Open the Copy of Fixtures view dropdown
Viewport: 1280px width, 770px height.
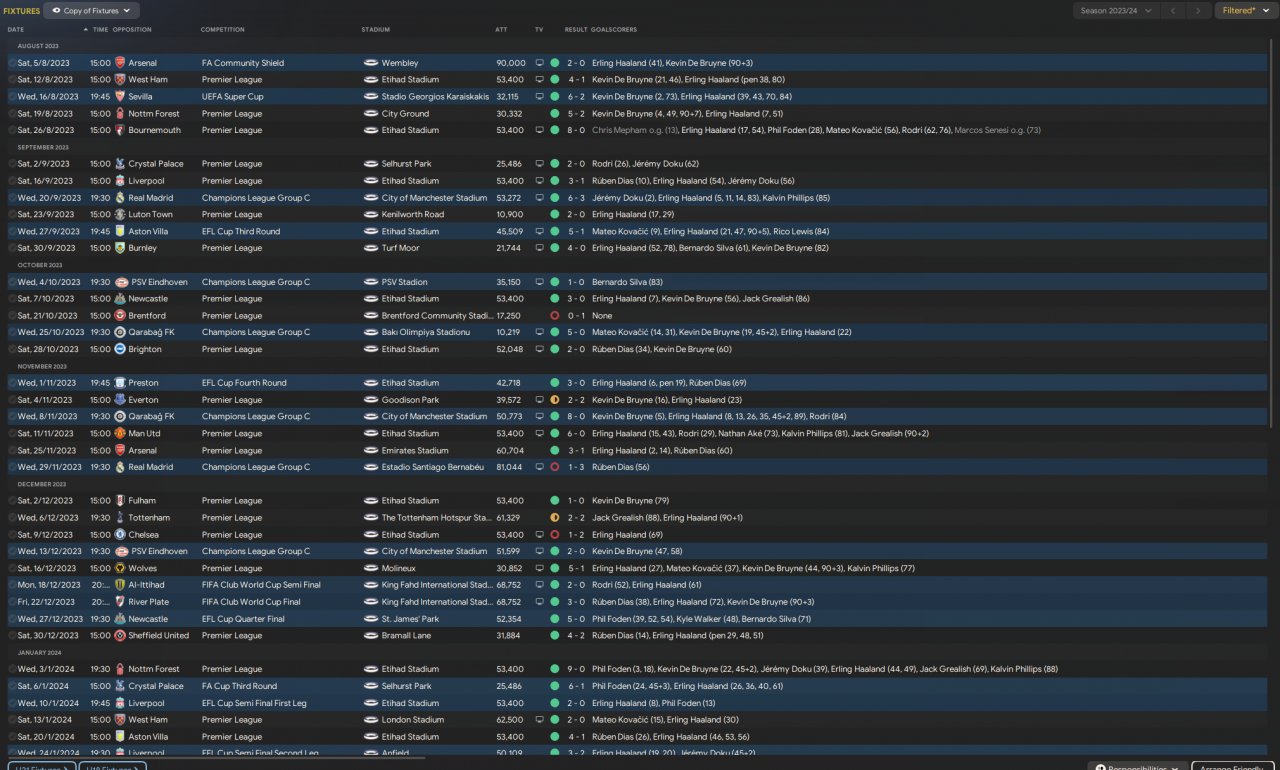tap(92, 11)
